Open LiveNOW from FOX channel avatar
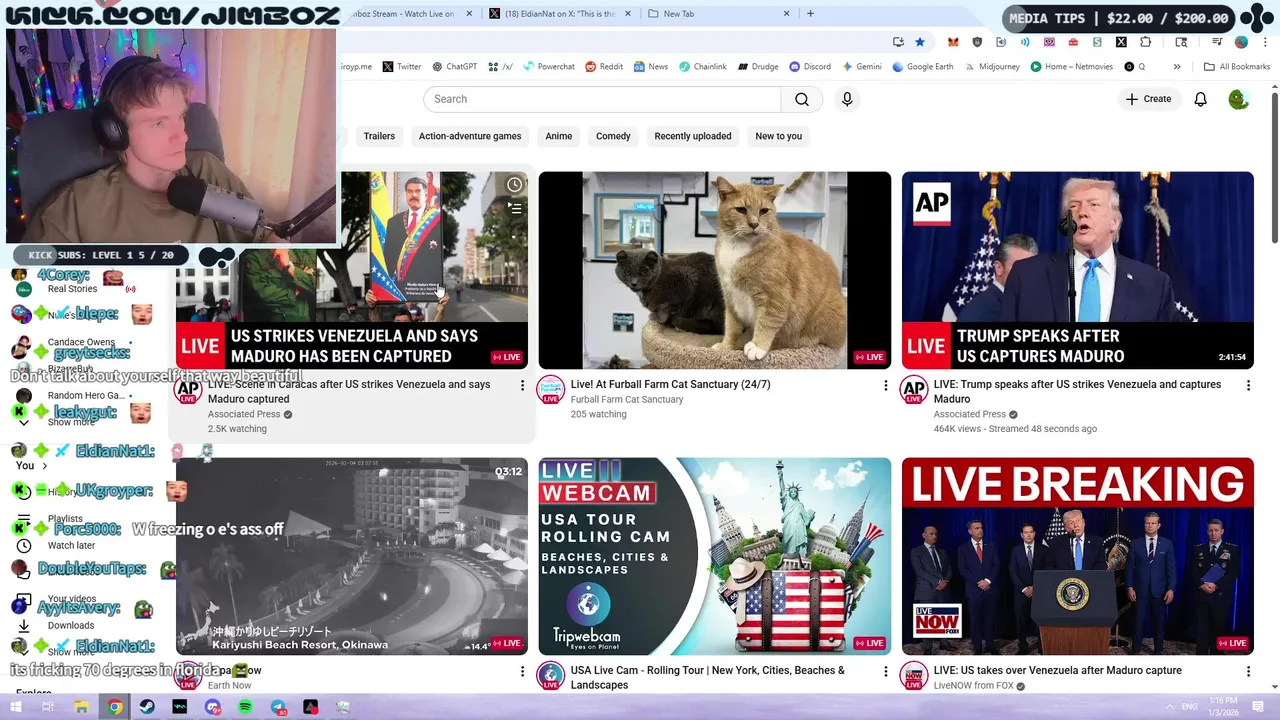The image size is (1280, 720). tap(914, 677)
